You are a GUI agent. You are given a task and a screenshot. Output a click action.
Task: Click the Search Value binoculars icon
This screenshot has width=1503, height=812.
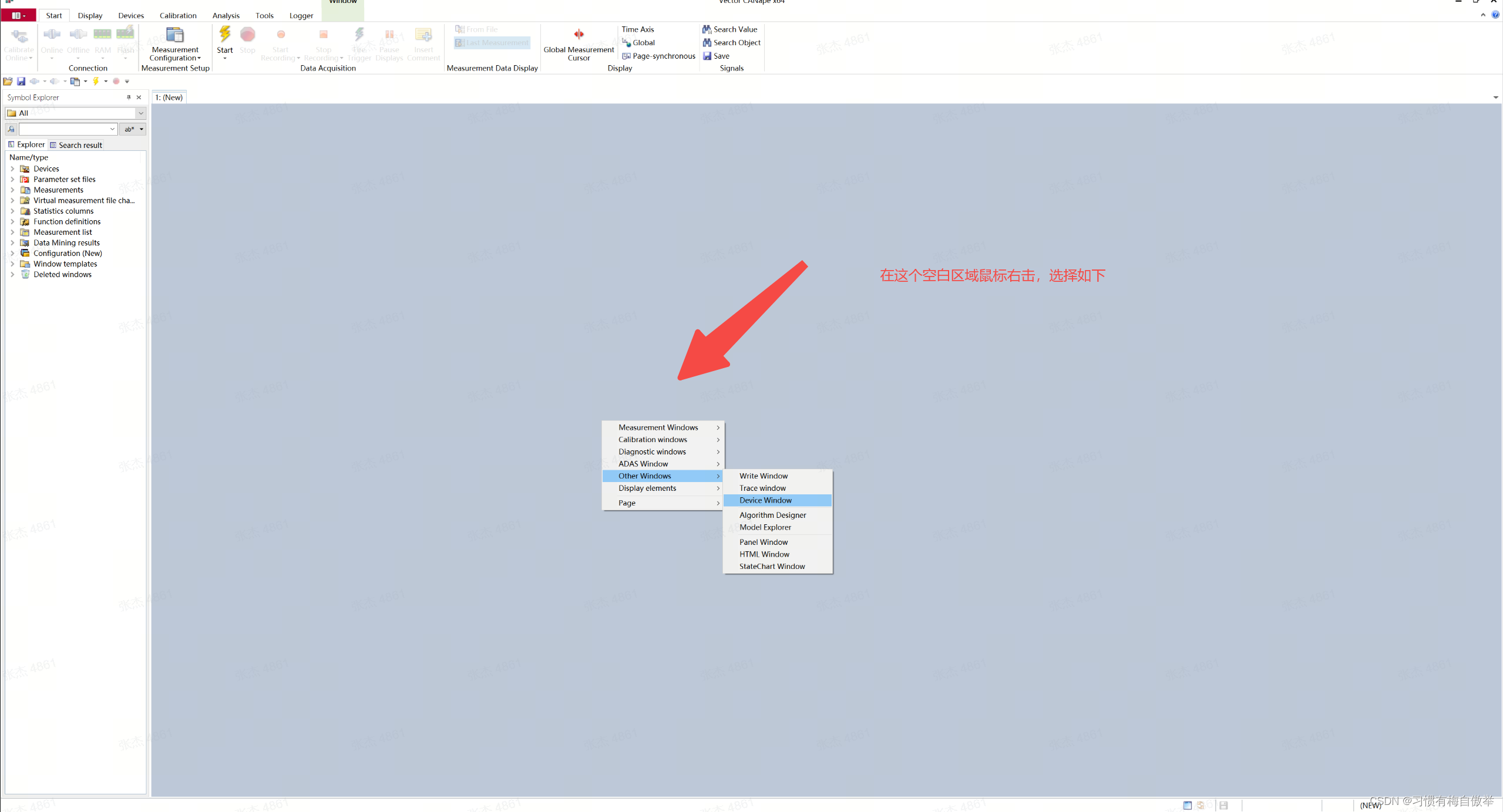tap(707, 29)
